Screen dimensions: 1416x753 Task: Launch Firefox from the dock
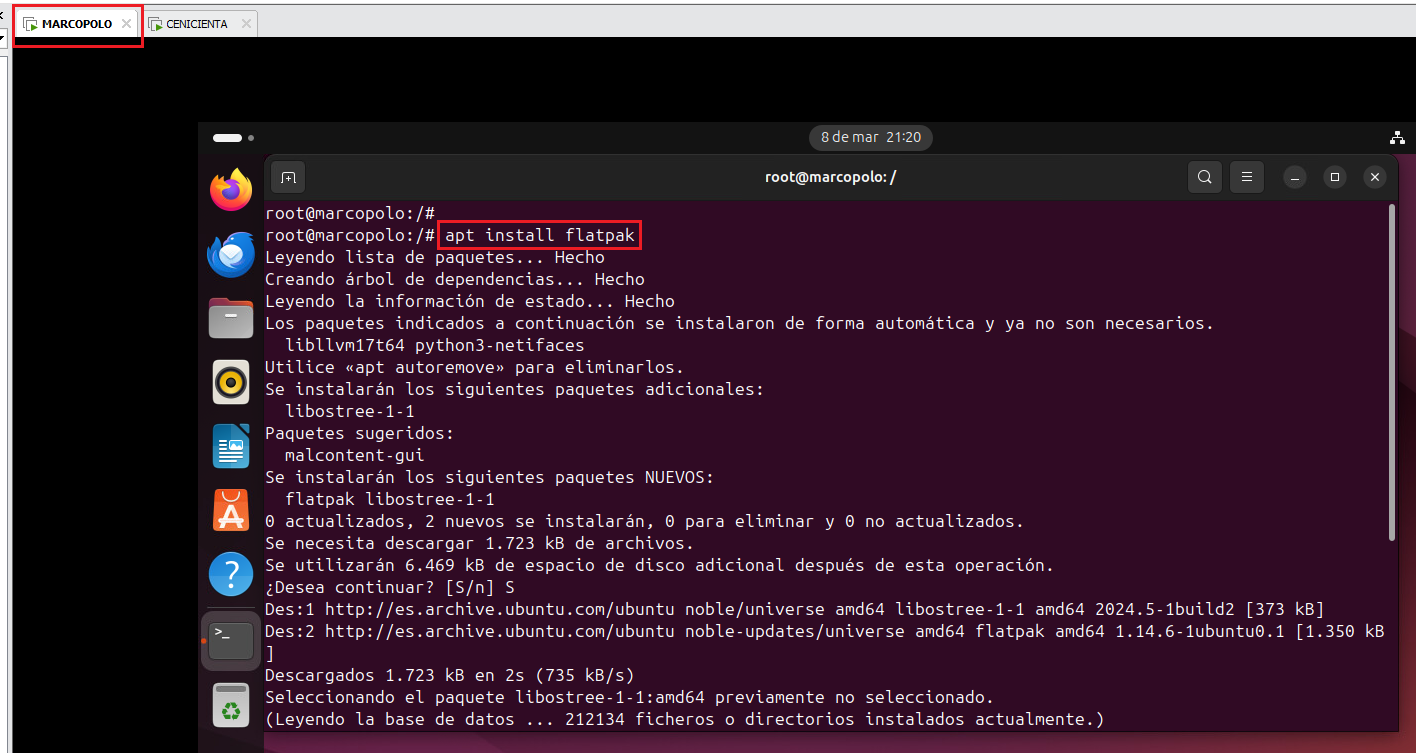tap(231, 189)
